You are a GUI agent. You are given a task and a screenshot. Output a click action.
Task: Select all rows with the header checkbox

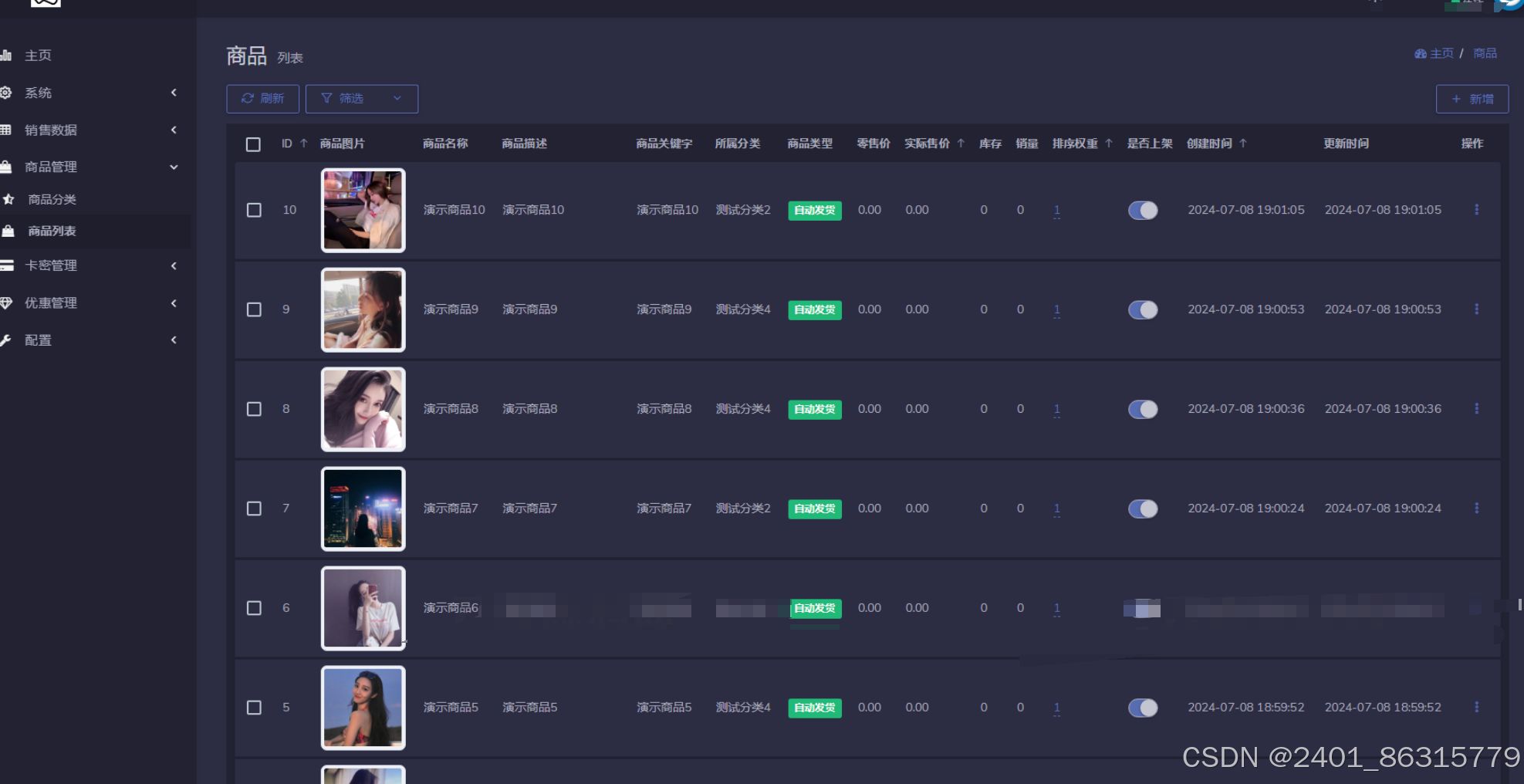pos(253,144)
